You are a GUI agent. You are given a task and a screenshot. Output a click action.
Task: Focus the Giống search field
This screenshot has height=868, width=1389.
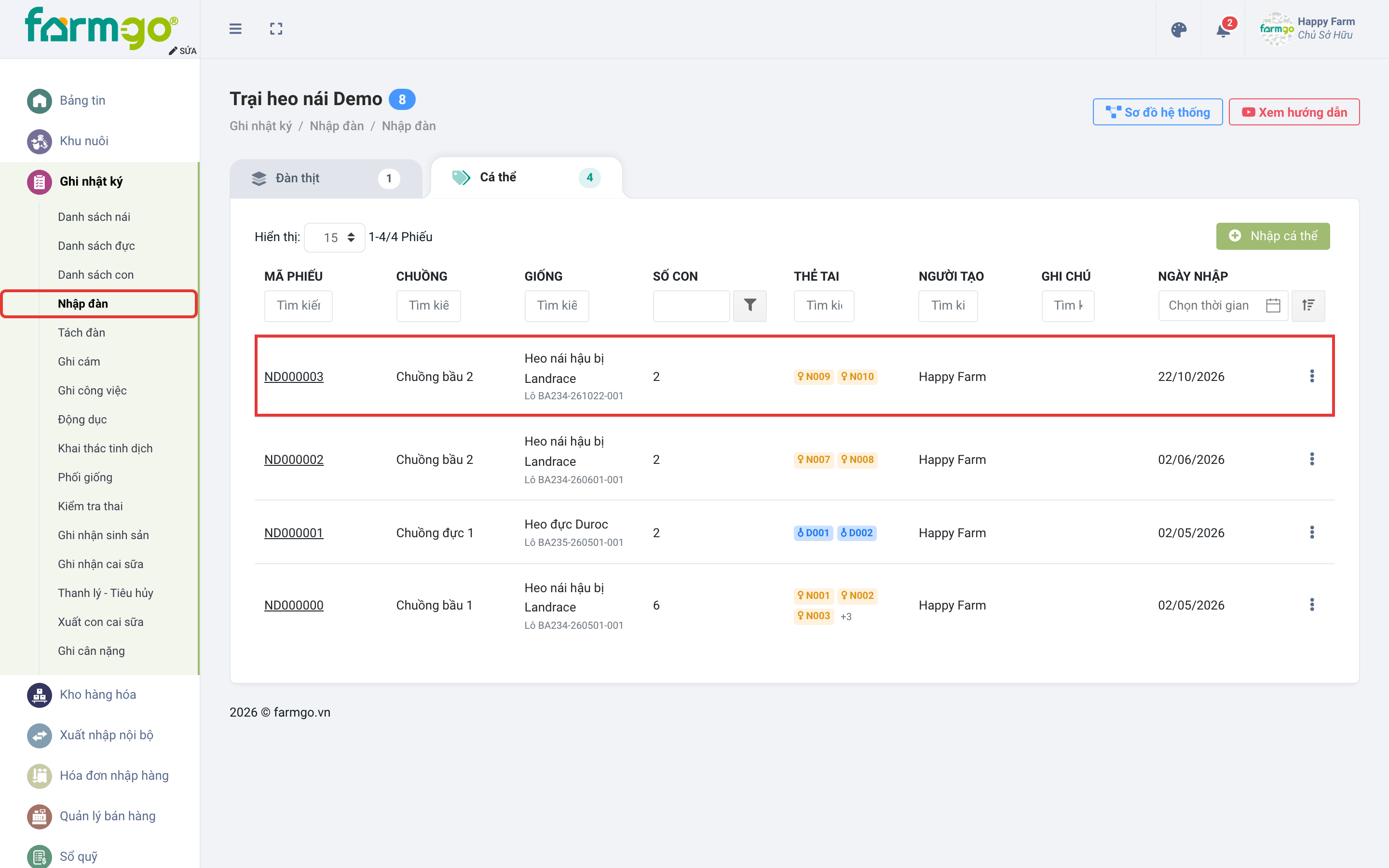pyautogui.click(x=556, y=305)
